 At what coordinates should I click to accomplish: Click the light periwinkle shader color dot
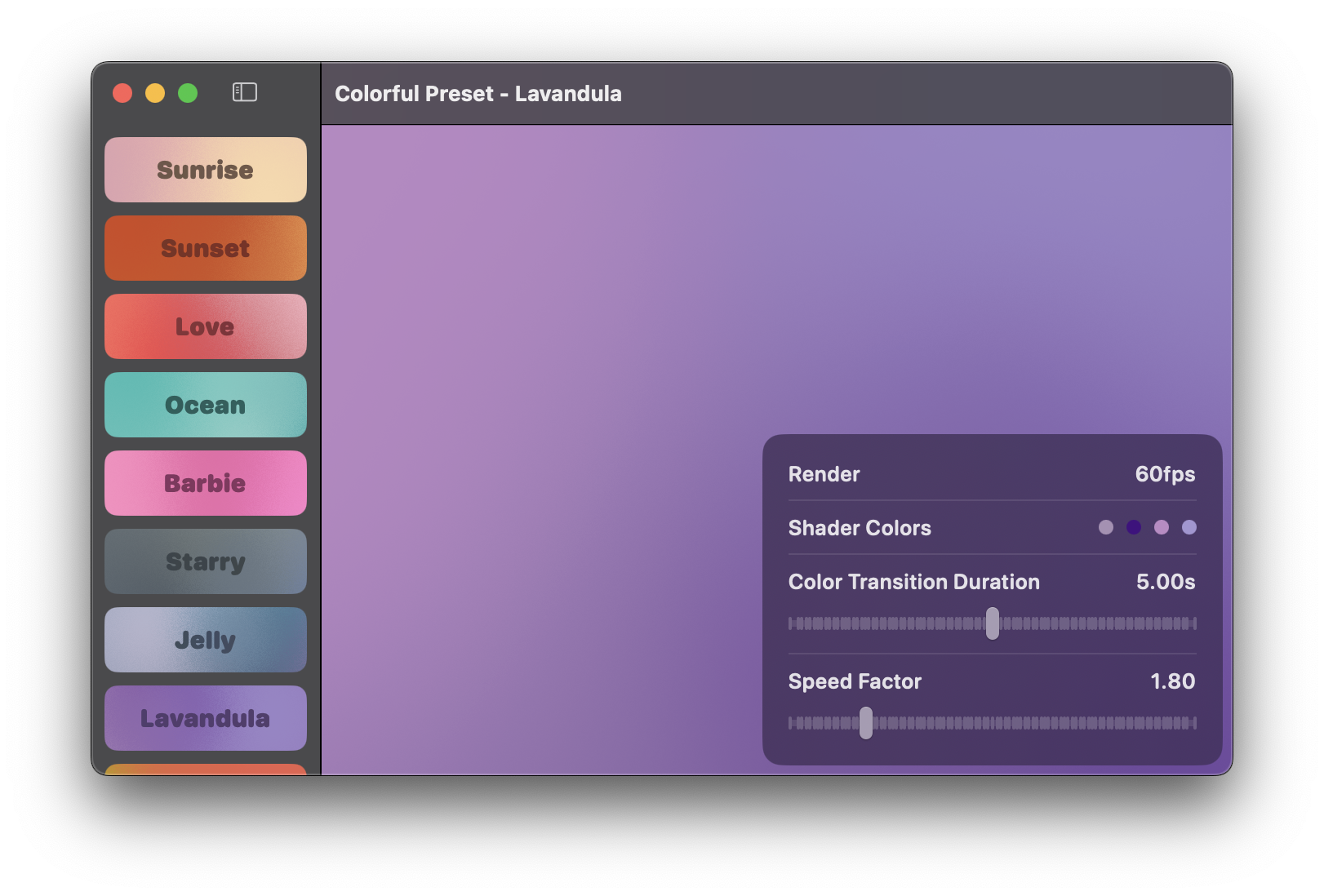[1189, 527]
